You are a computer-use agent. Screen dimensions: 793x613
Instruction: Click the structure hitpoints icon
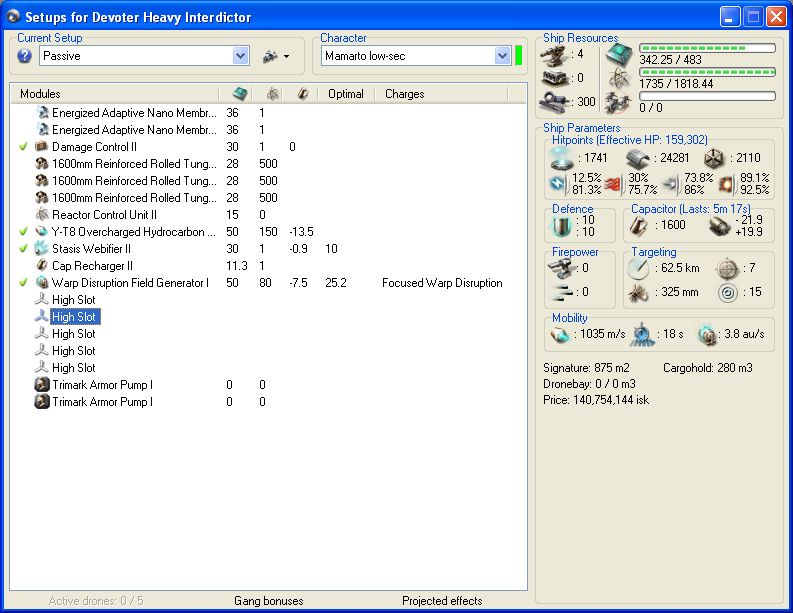tap(714, 158)
